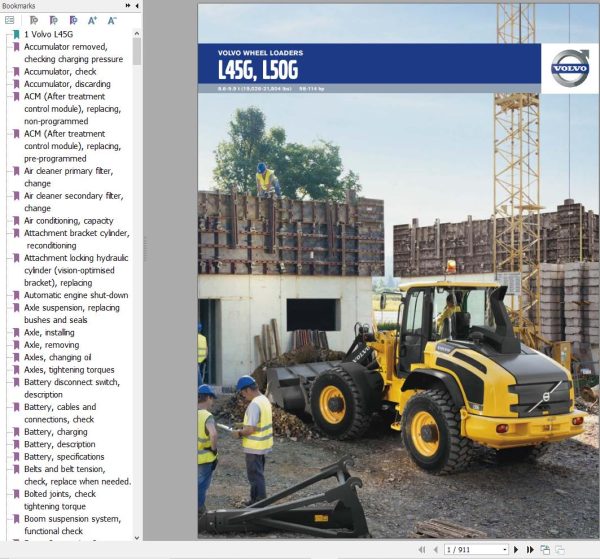Viewport: 600px width, 559px height.
Task: Go to the previous page arrow
Action: [x=435, y=550]
